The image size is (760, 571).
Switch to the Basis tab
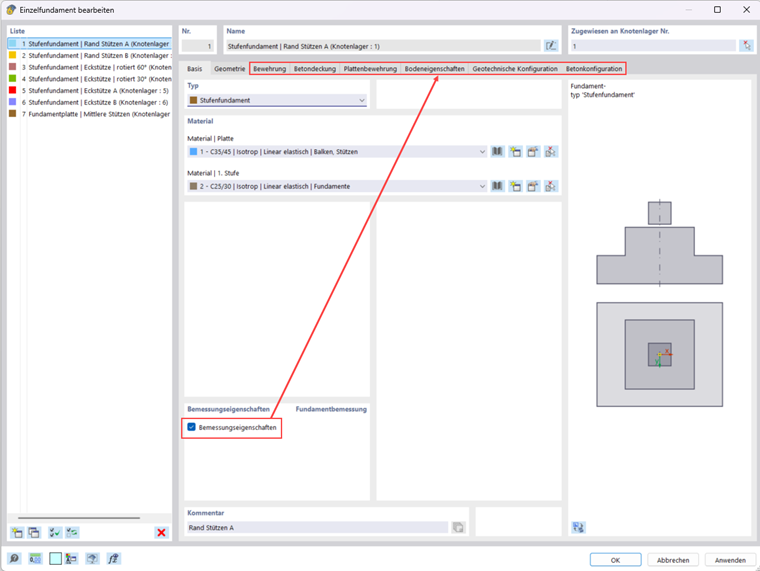[194, 69]
